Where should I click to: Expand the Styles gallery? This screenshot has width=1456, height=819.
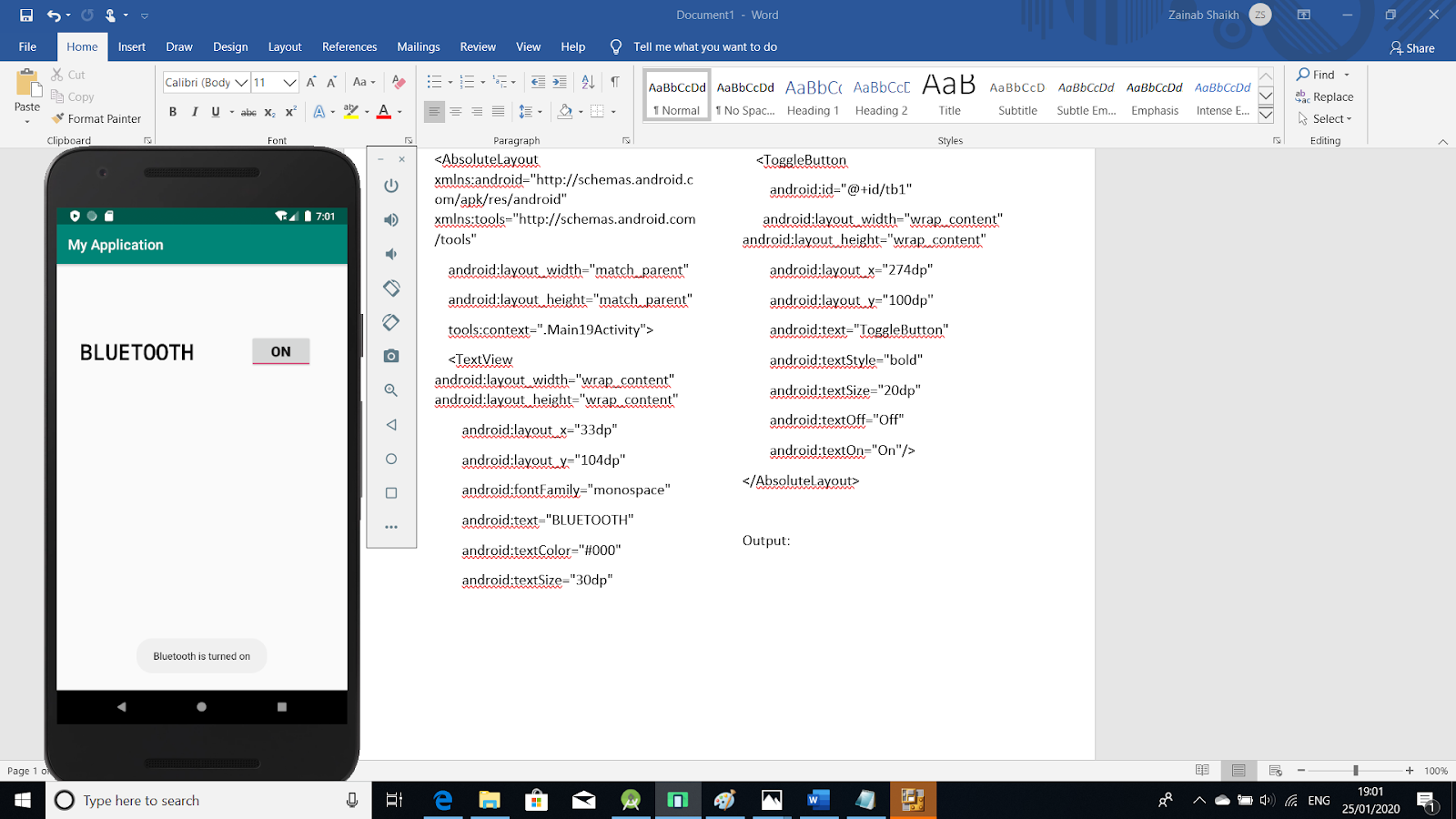tap(1266, 115)
